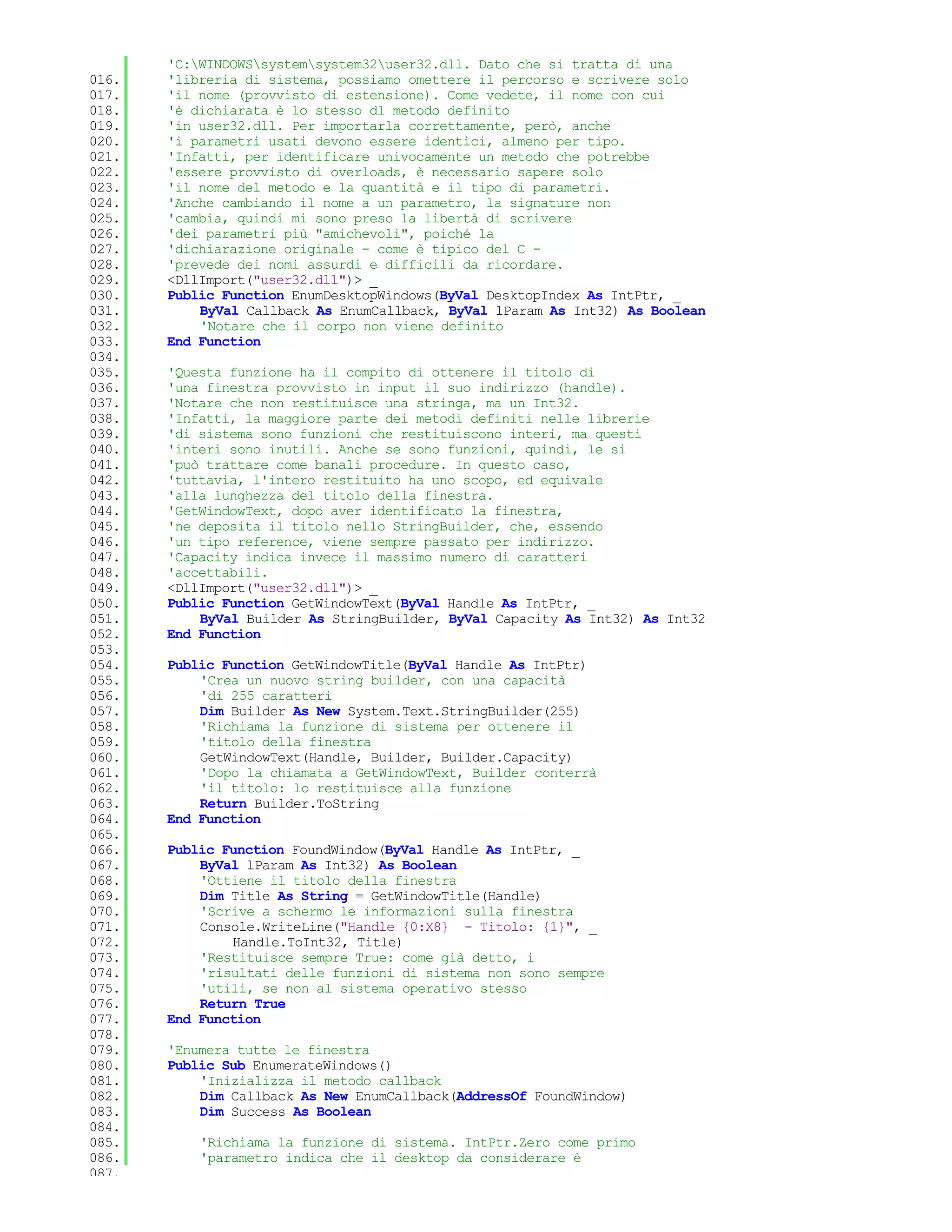This screenshot has height=1232, width=952.
Task: Click comment 'Notare che il corpo non viene definito
Action: [x=352, y=327]
